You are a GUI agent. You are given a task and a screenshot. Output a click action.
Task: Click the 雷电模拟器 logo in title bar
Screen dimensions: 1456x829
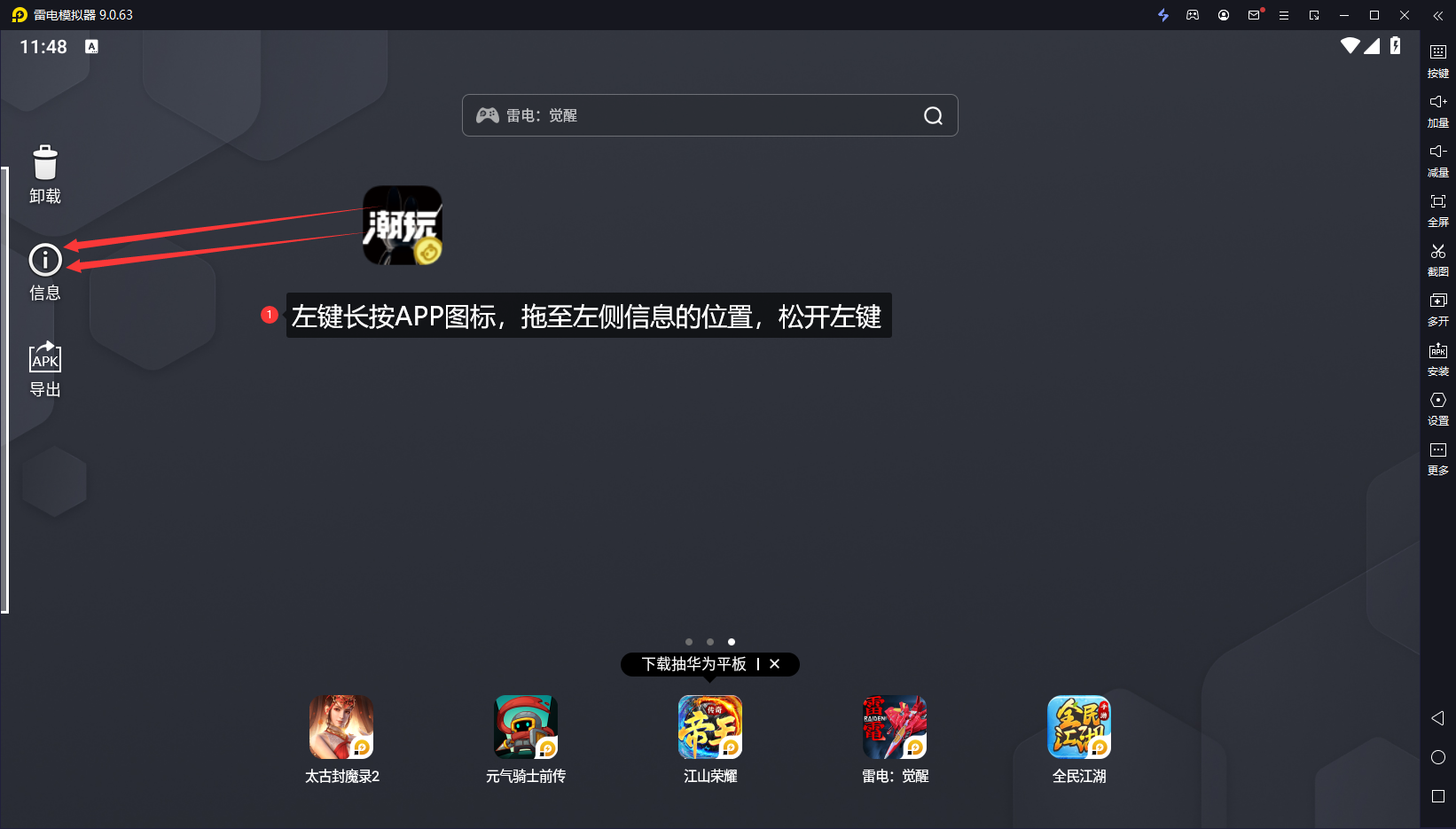tap(20, 15)
